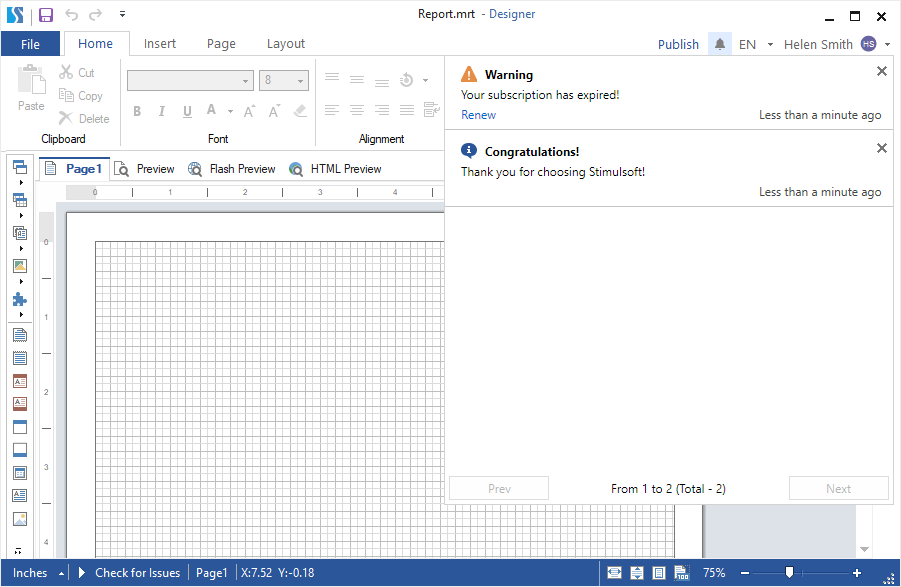The height and width of the screenshot is (587, 901).
Task: Open the text rotation dropdown arrow
Action: pos(425,80)
